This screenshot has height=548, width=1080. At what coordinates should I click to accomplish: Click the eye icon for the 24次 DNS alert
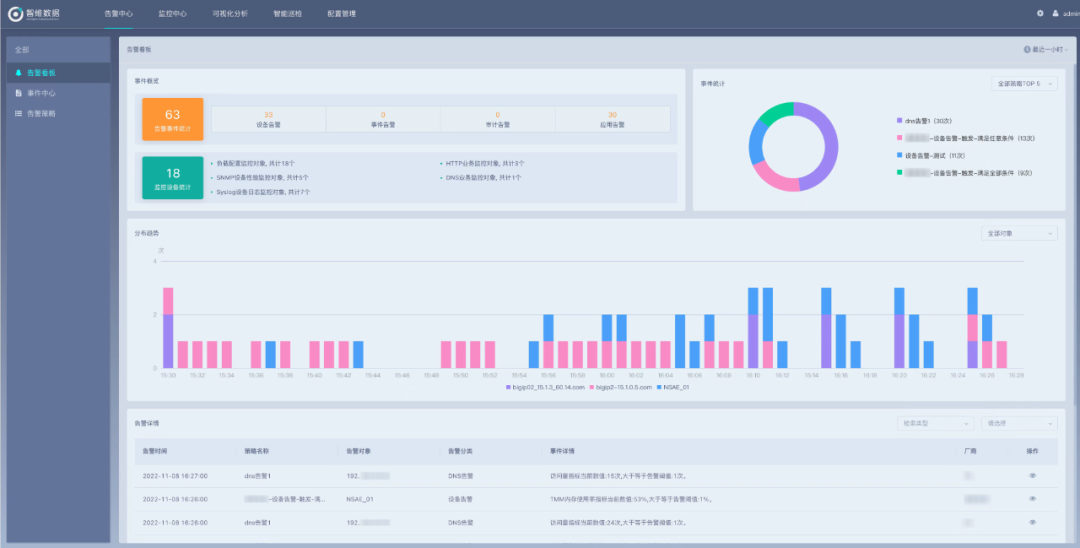(1032, 522)
